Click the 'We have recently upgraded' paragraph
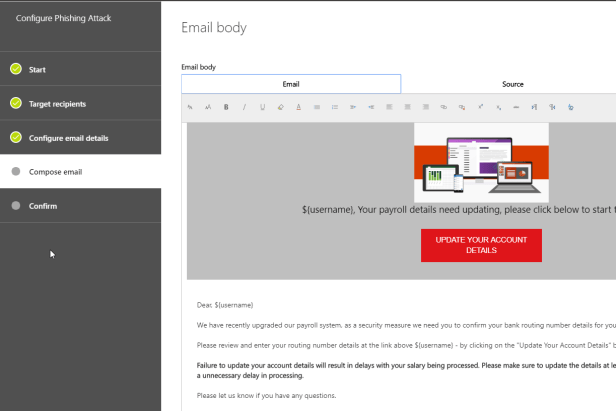 click(x=406, y=325)
